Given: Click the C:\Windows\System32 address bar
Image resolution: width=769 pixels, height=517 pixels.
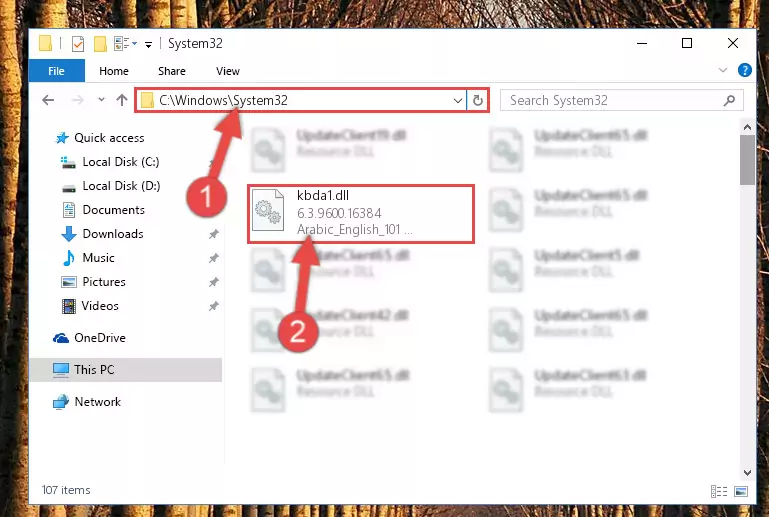Looking at the screenshot, I should click(x=300, y=100).
